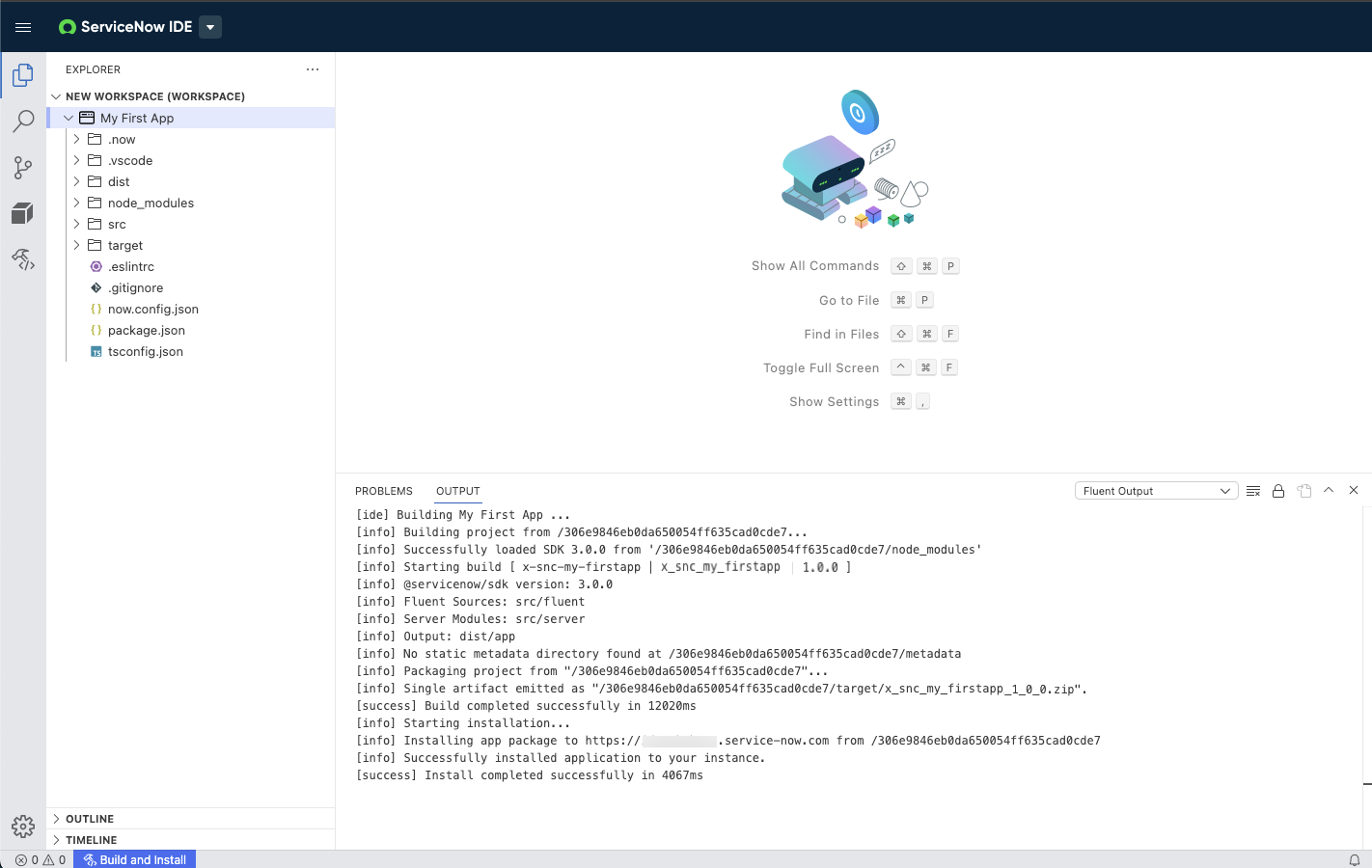Switch to the PROBLEMS tab
Image resolution: width=1372 pixels, height=868 pixels.
coord(384,491)
